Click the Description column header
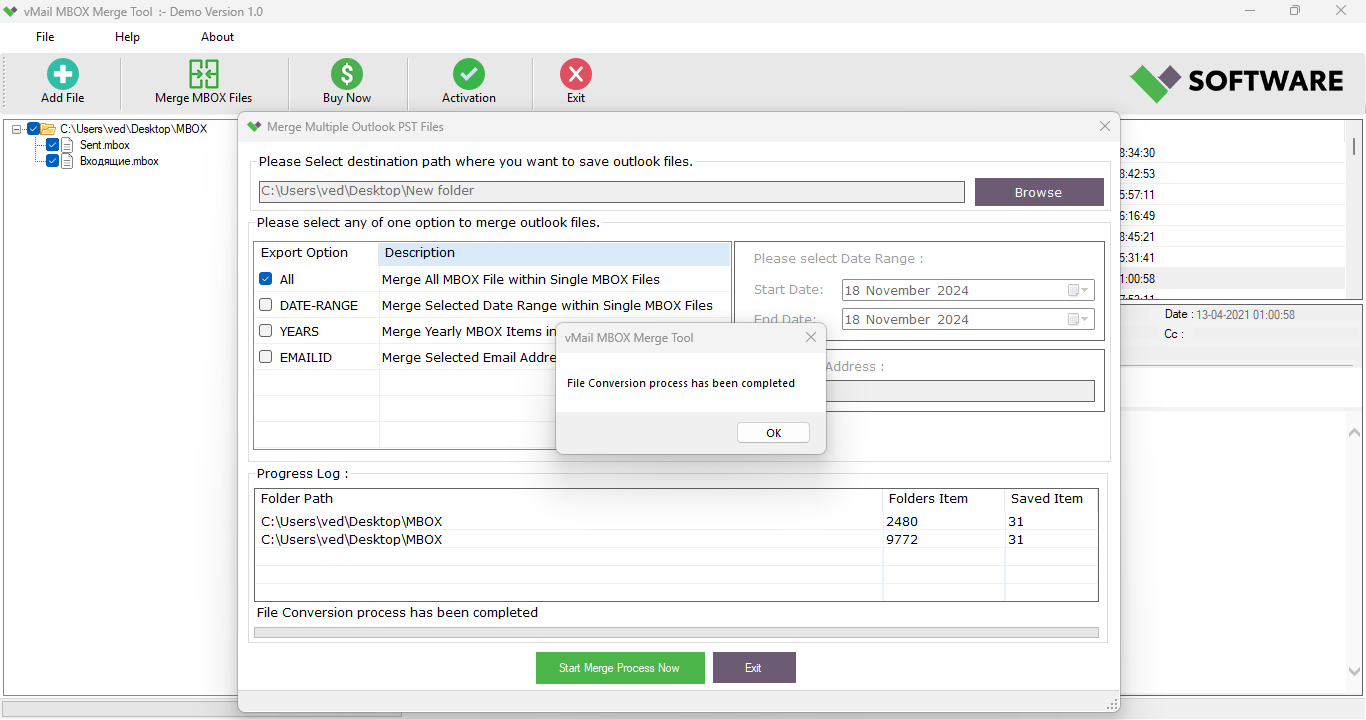1366x720 pixels. 555,253
